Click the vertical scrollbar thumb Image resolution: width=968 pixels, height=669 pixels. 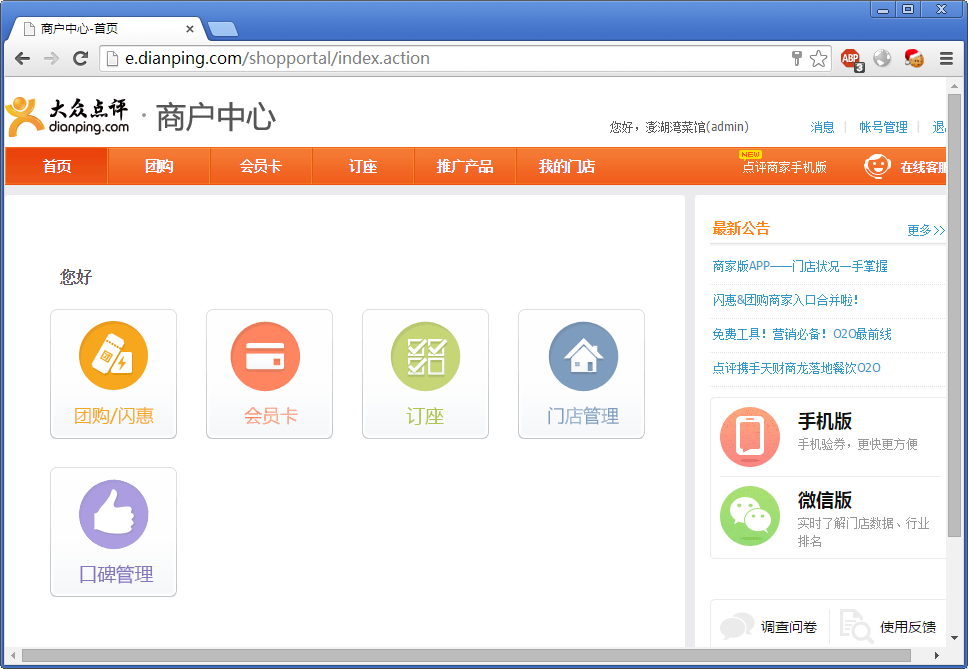[954, 315]
